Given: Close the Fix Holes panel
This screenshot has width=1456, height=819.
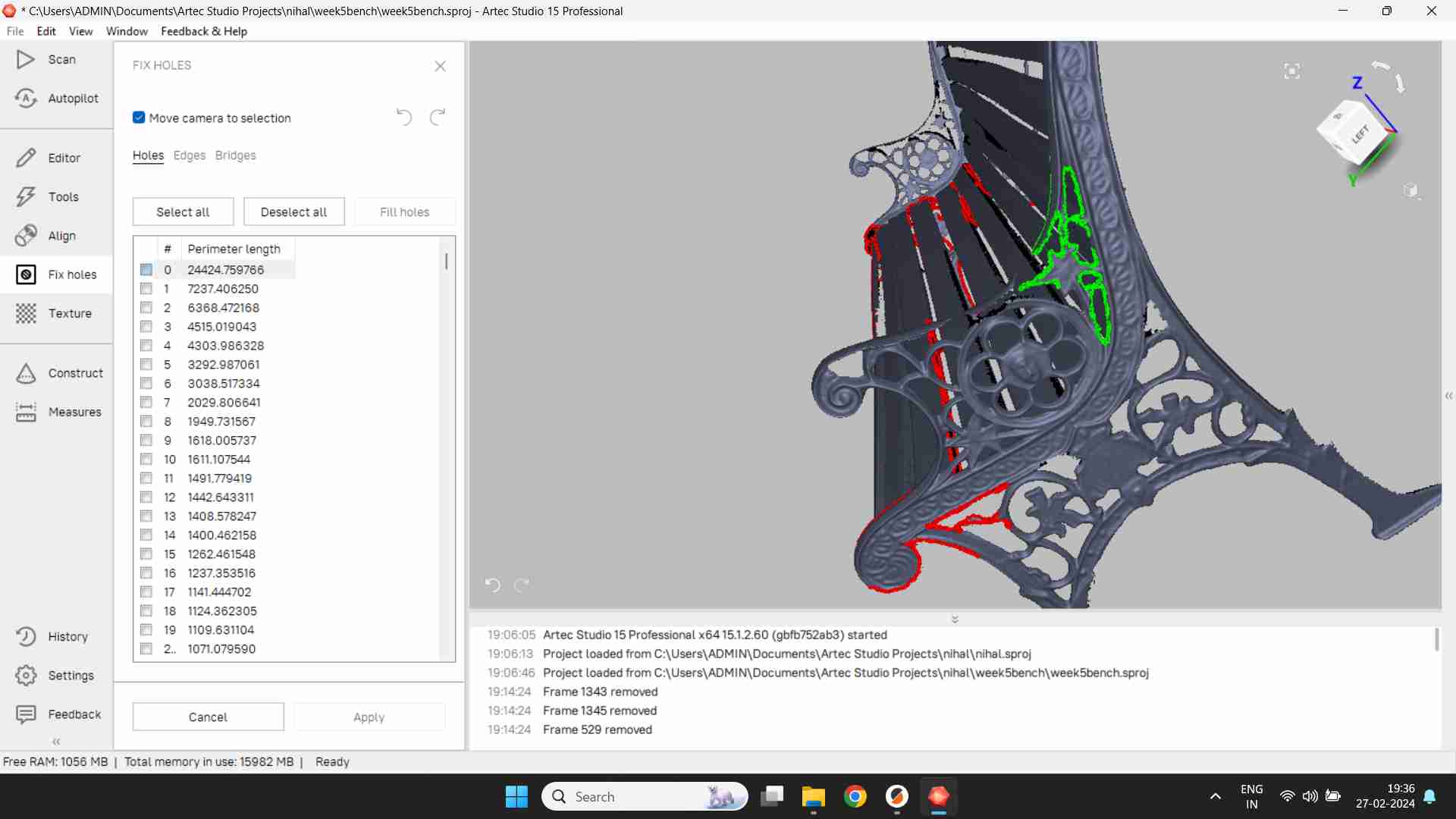Looking at the screenshot, I should [x=440, y=66].
